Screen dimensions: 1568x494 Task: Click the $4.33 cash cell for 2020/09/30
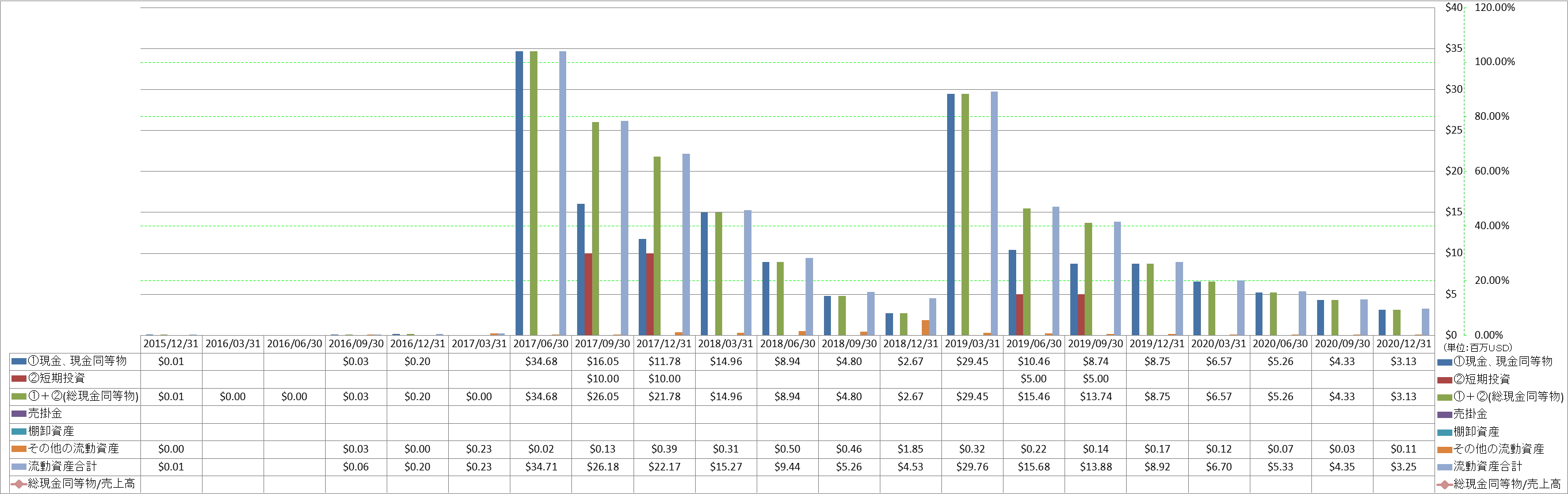tap(1341, 361)
